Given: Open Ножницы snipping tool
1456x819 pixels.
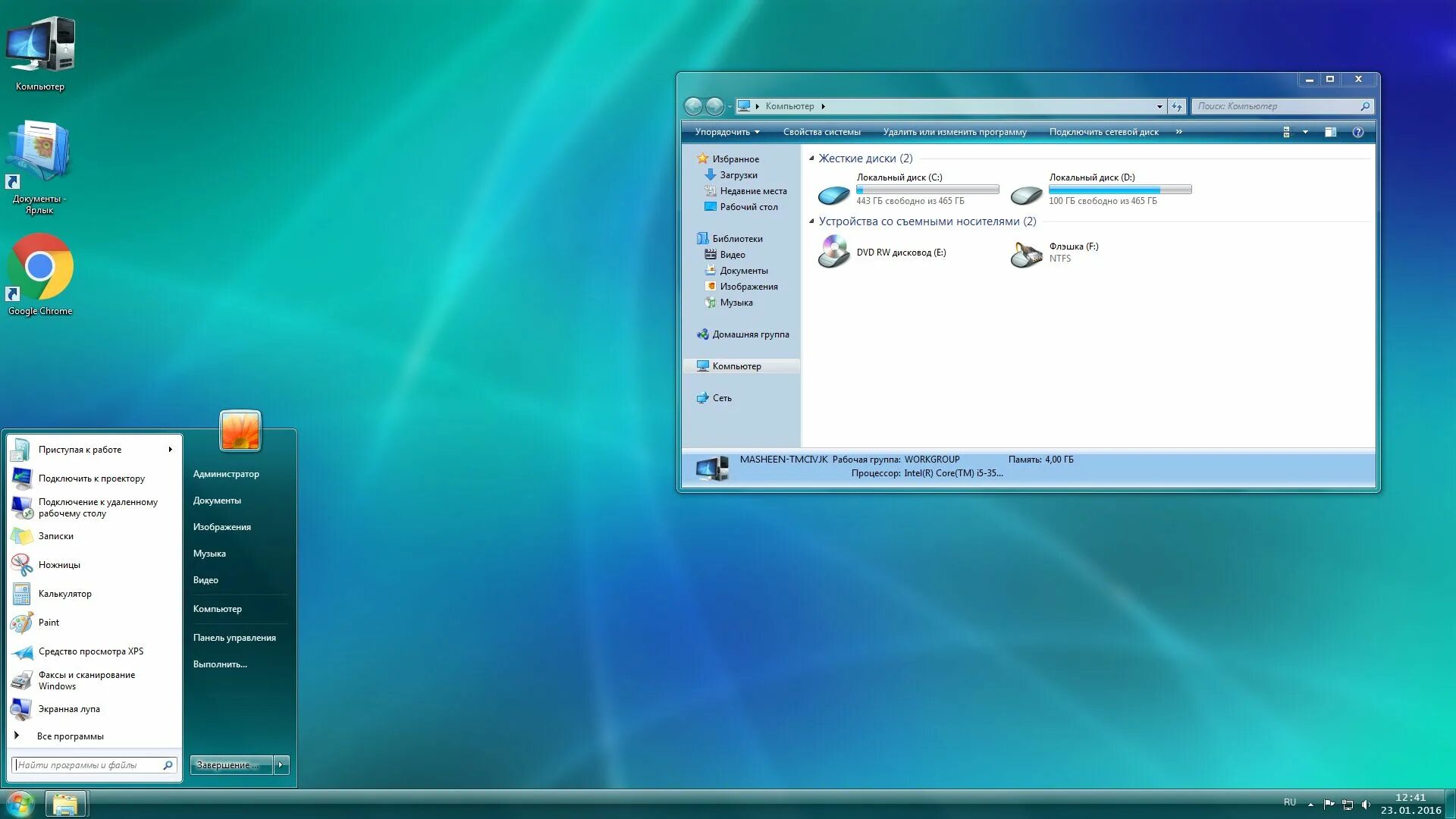Looking at the screenshot, I should point(94,565).
